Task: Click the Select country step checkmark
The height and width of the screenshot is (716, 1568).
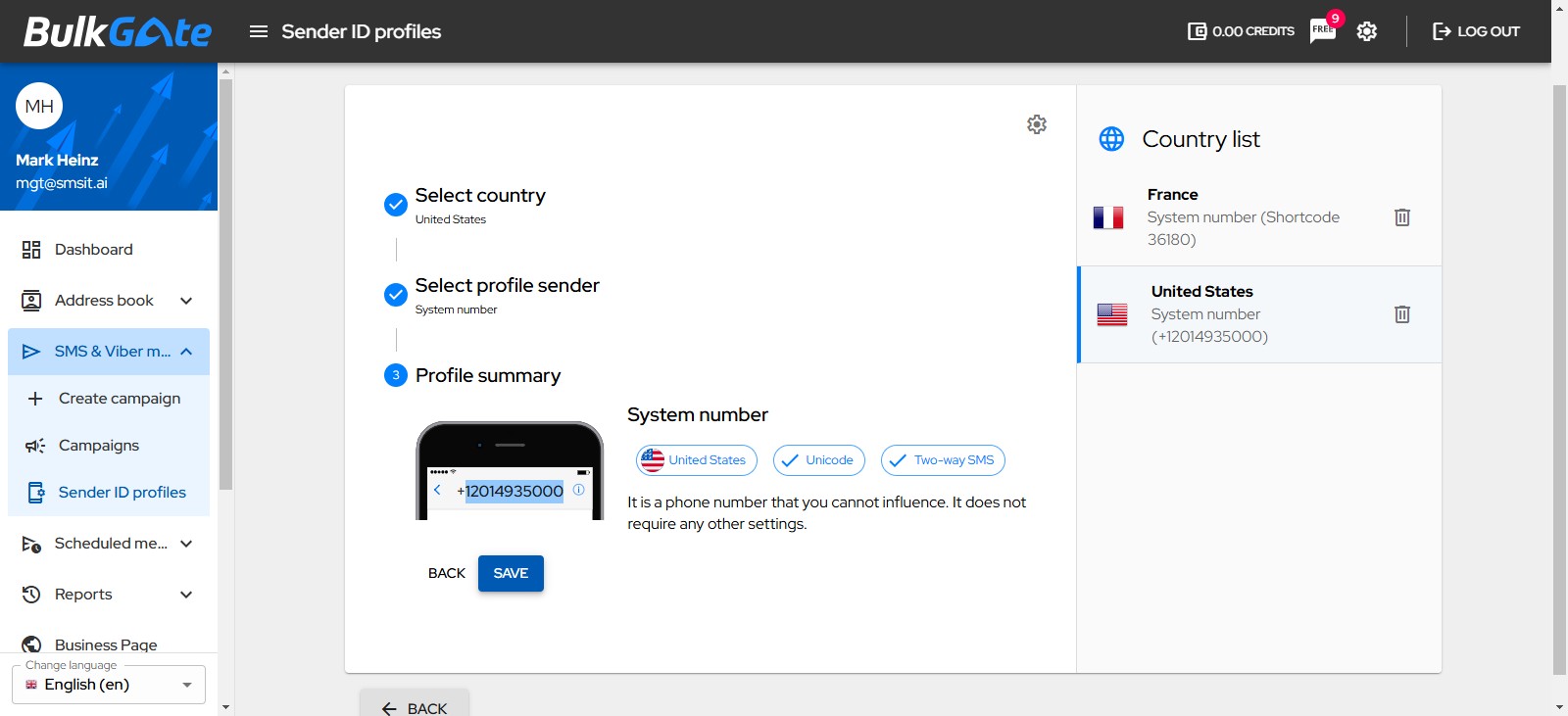Action: pyautogui.click(x=396, y=205)
